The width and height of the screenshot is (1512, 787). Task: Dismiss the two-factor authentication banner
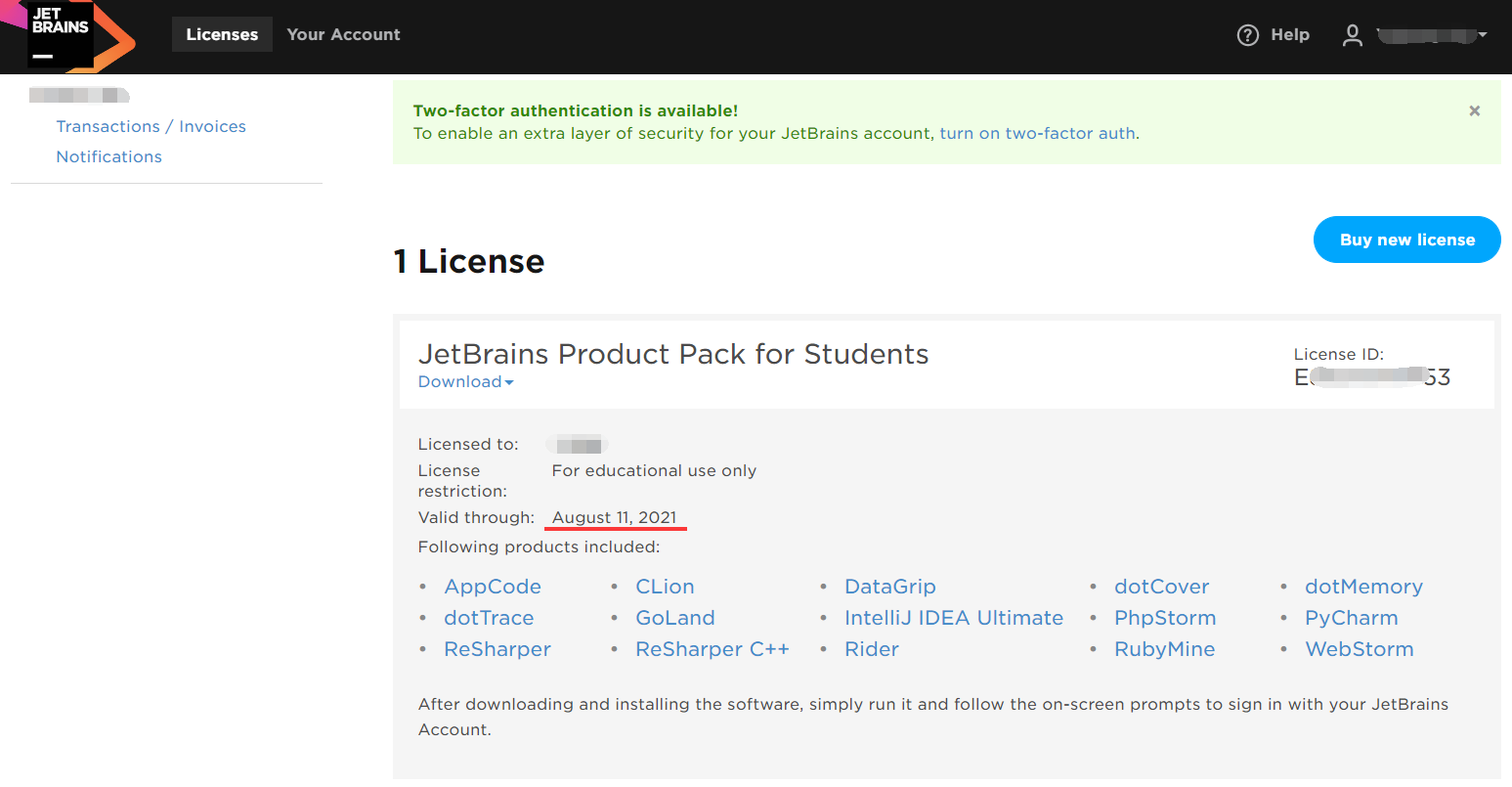(x=1474, y=110)
